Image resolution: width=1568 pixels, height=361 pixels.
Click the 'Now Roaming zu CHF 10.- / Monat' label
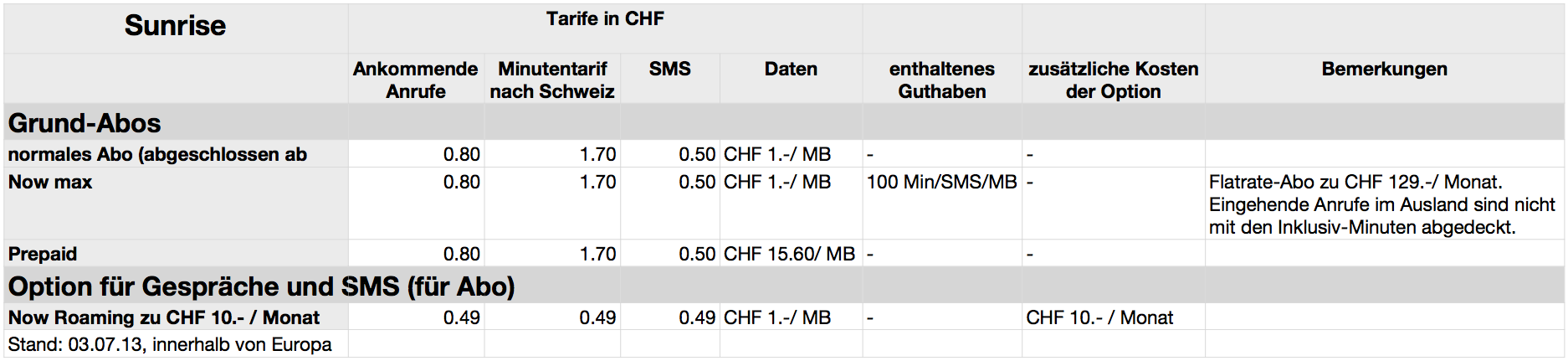(x=164, y=317)
